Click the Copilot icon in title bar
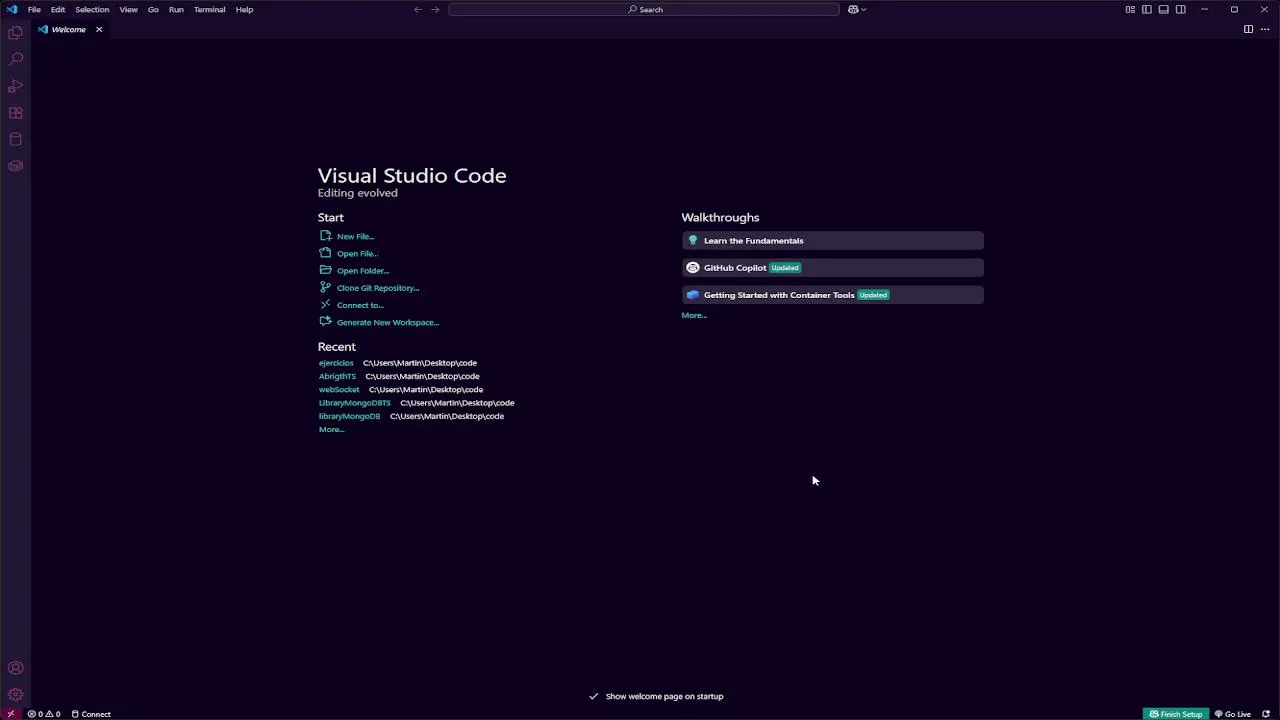 click(x=853, y=9)
